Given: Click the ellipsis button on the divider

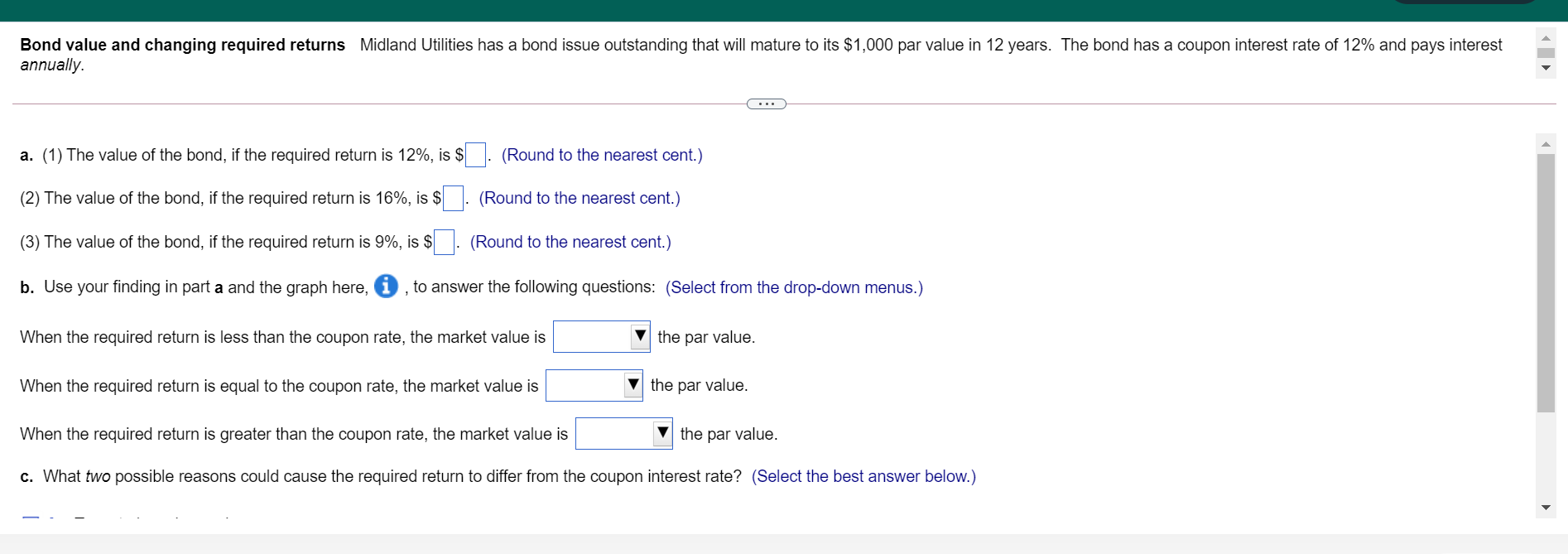Looking at the screenshot, I should [766, 104].
